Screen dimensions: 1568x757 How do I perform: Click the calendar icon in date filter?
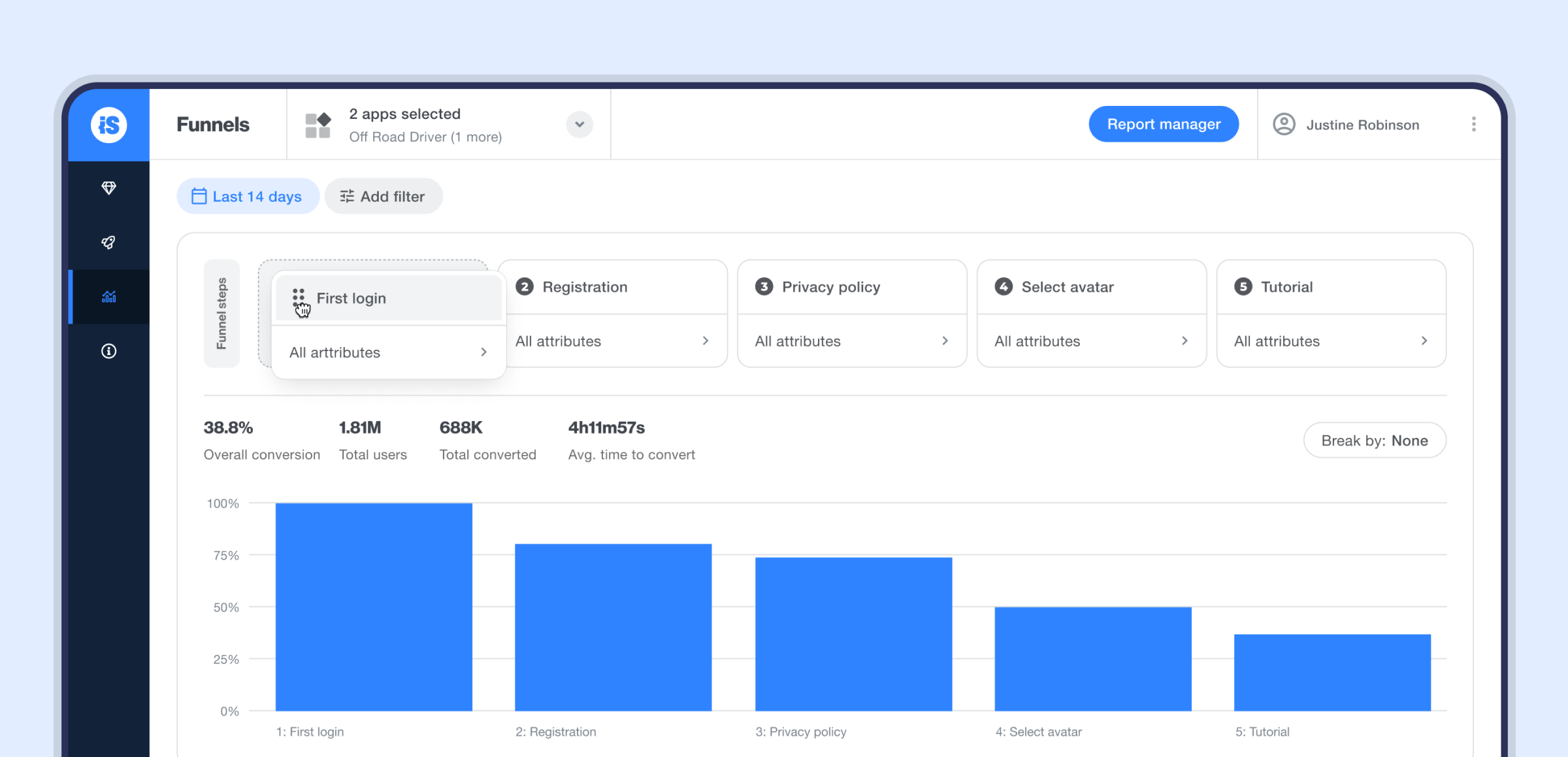(199, 196)
